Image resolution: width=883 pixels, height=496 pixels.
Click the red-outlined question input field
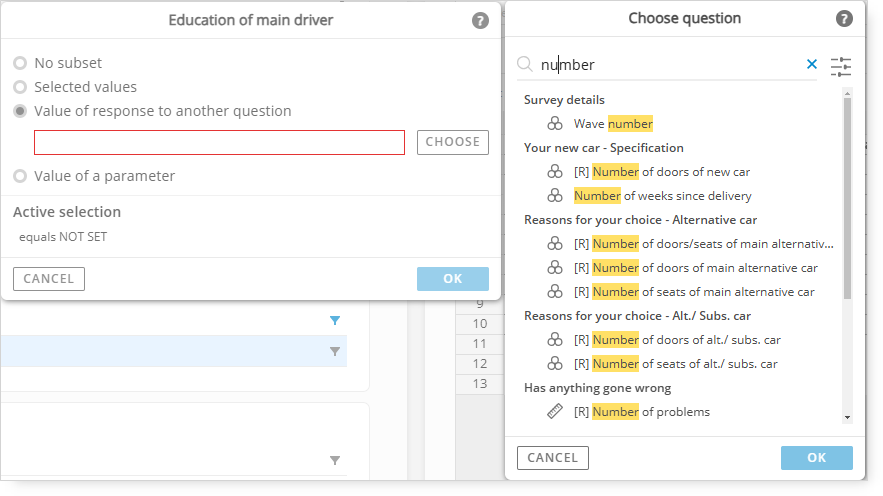click(x=220, y=142)
